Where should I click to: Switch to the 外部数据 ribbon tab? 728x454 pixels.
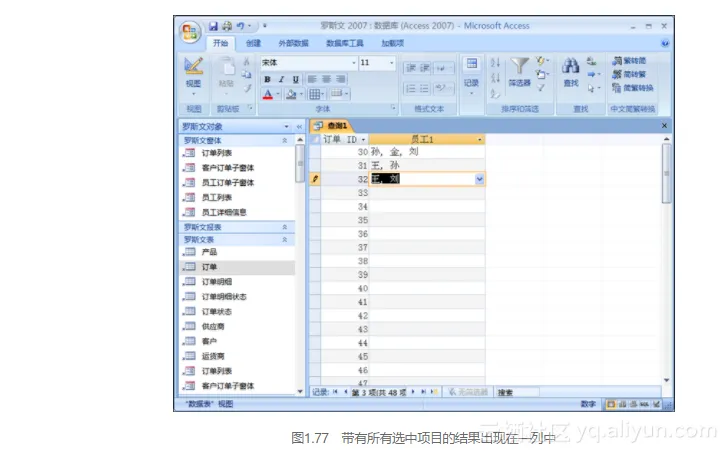pos(293,43)
